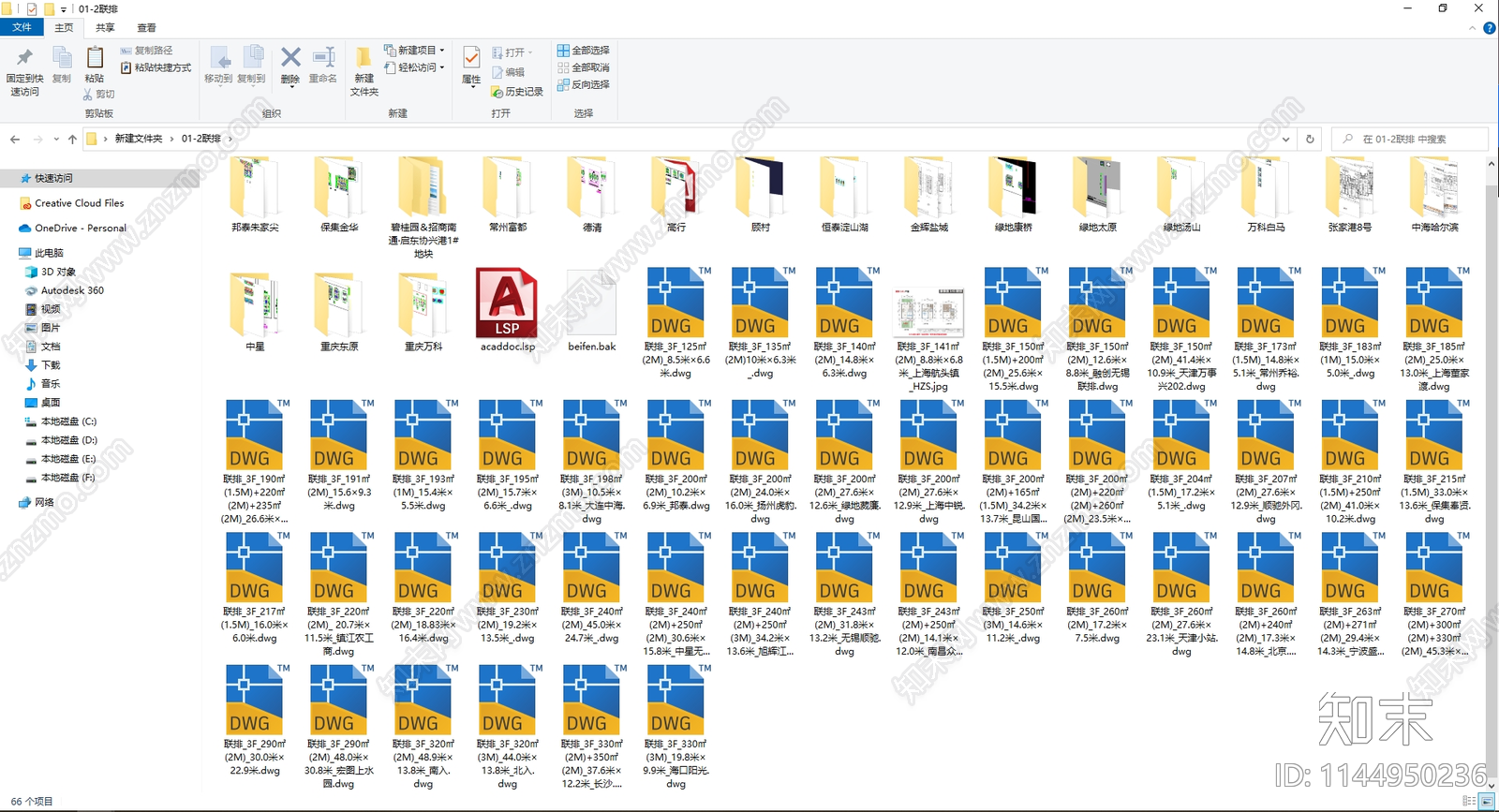1499x812 pixels.
Task: Click the New folder (新建文件夹) icon
Action: [364, 58]
